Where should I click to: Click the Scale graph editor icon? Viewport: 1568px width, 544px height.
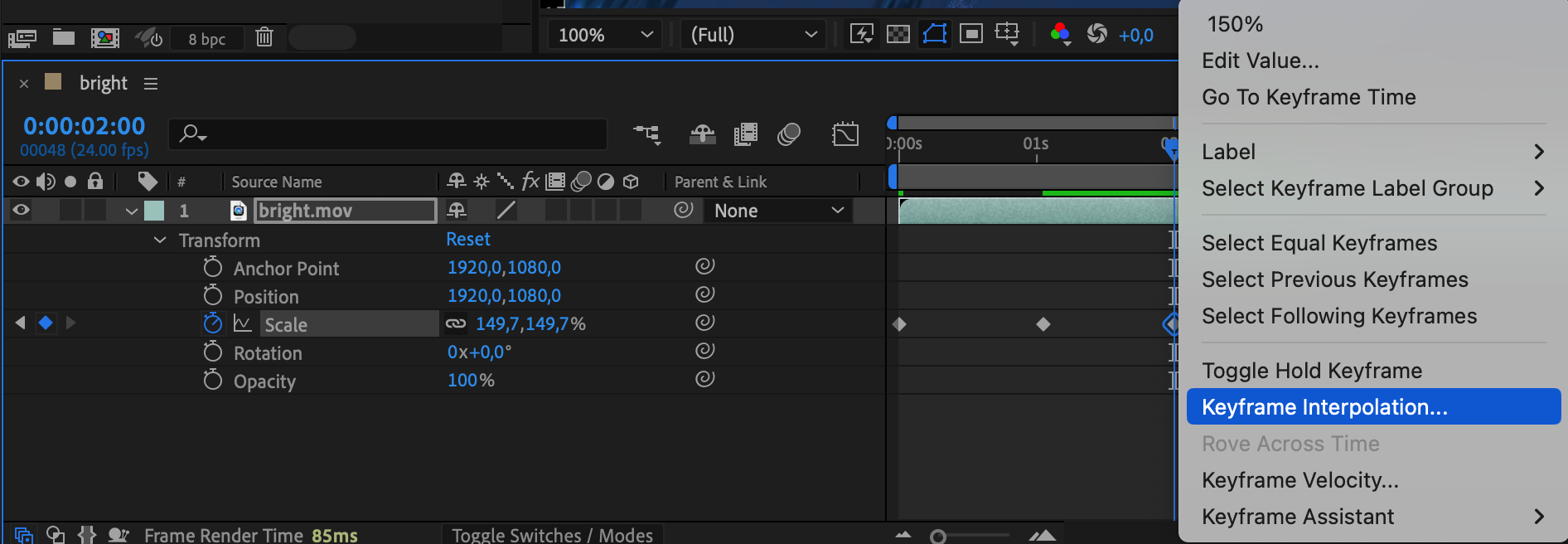pos(242,323)
